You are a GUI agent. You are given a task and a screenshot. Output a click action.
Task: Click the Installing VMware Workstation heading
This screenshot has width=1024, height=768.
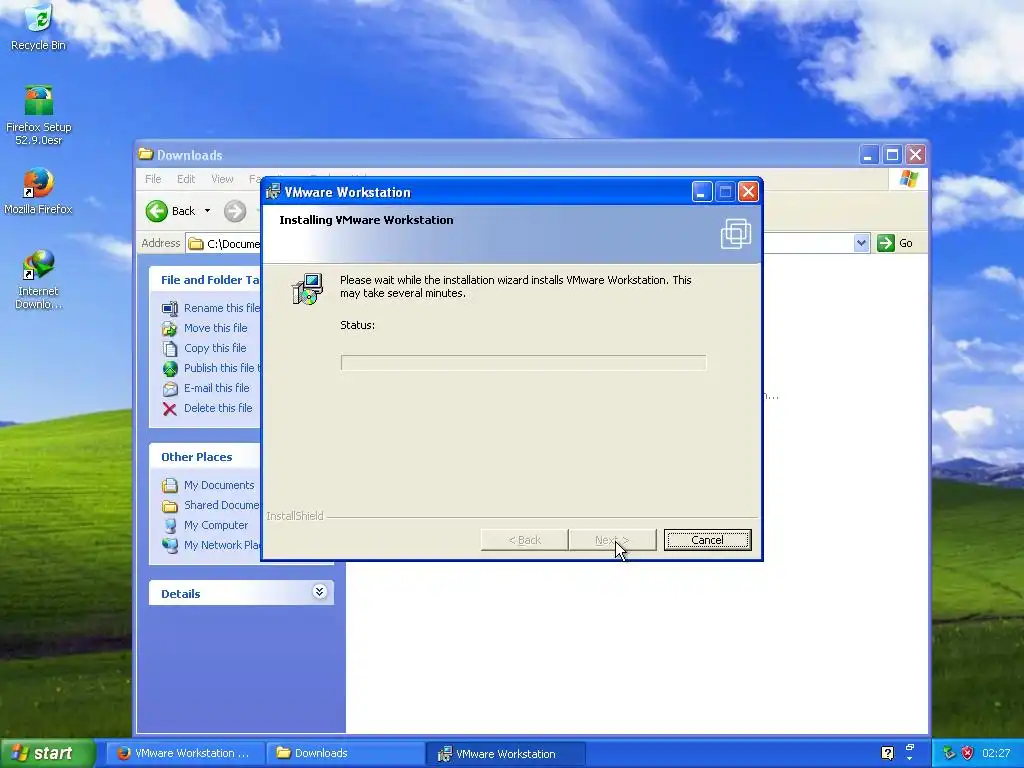pos(366,220)
